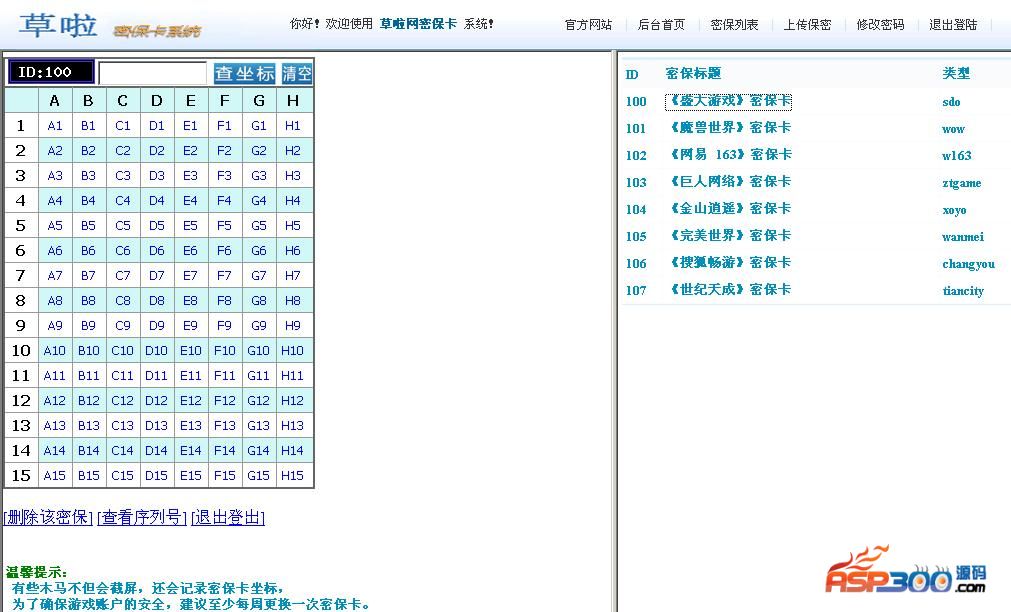This screenshot has height=612, width=1011.
Task: Open 《盛大游戏》密保卡 in the list
Action: 729,101
